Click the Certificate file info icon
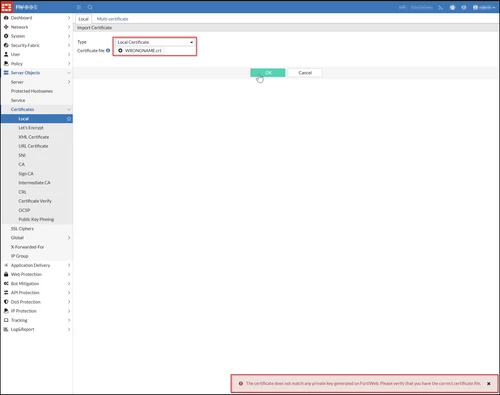500x395 pixels. coord(108,51)
